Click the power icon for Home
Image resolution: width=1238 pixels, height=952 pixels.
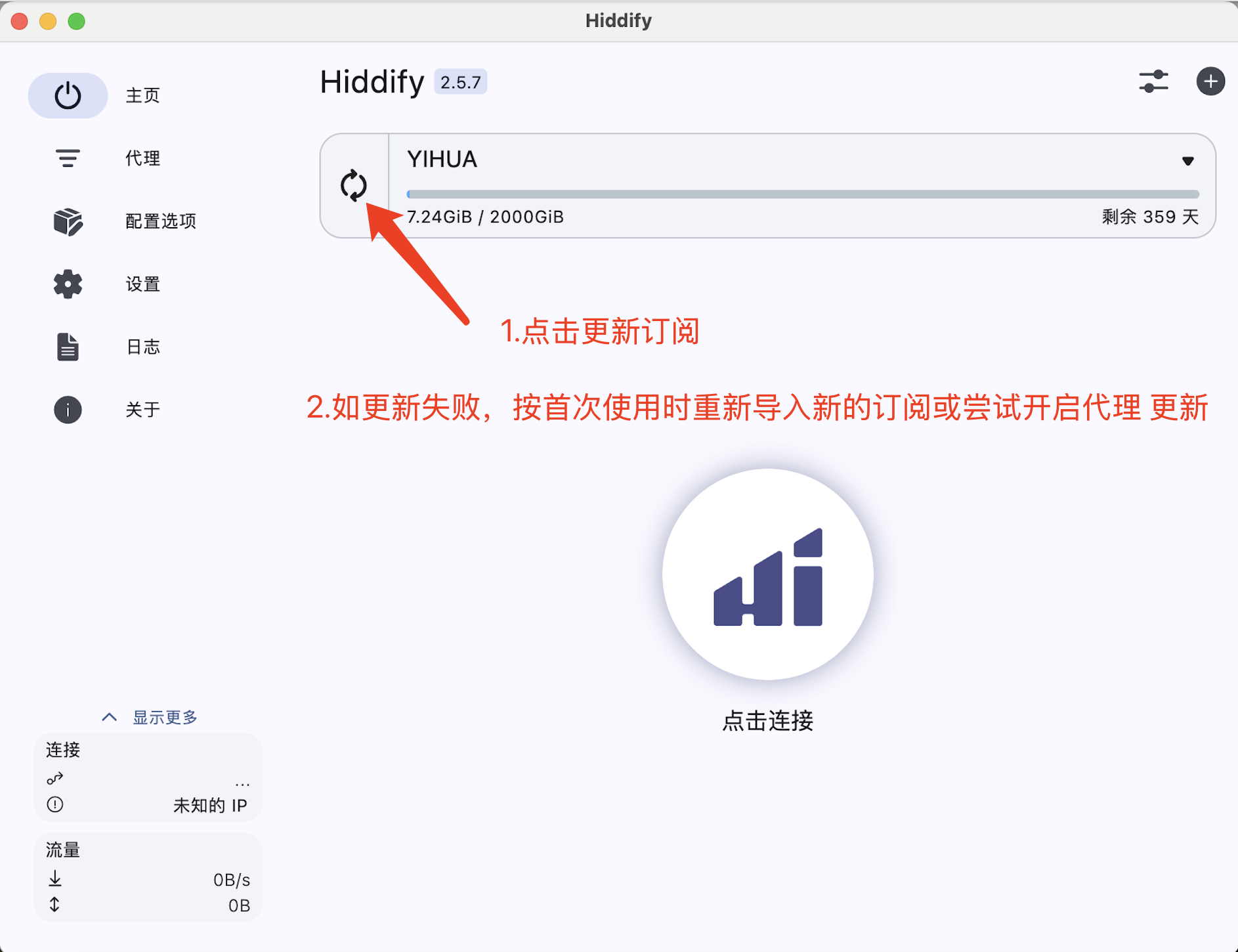point(68,96)
